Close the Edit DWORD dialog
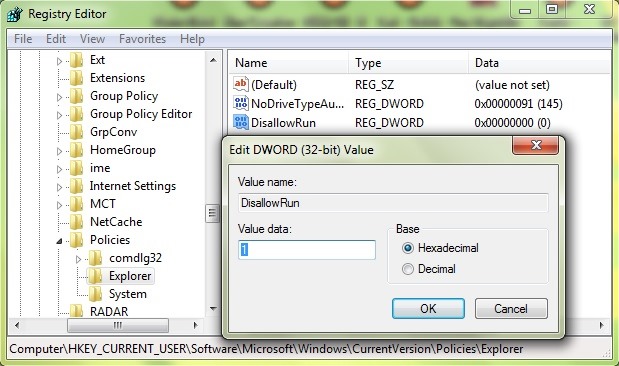The image size is (619, 366). [x=535, y=145]
